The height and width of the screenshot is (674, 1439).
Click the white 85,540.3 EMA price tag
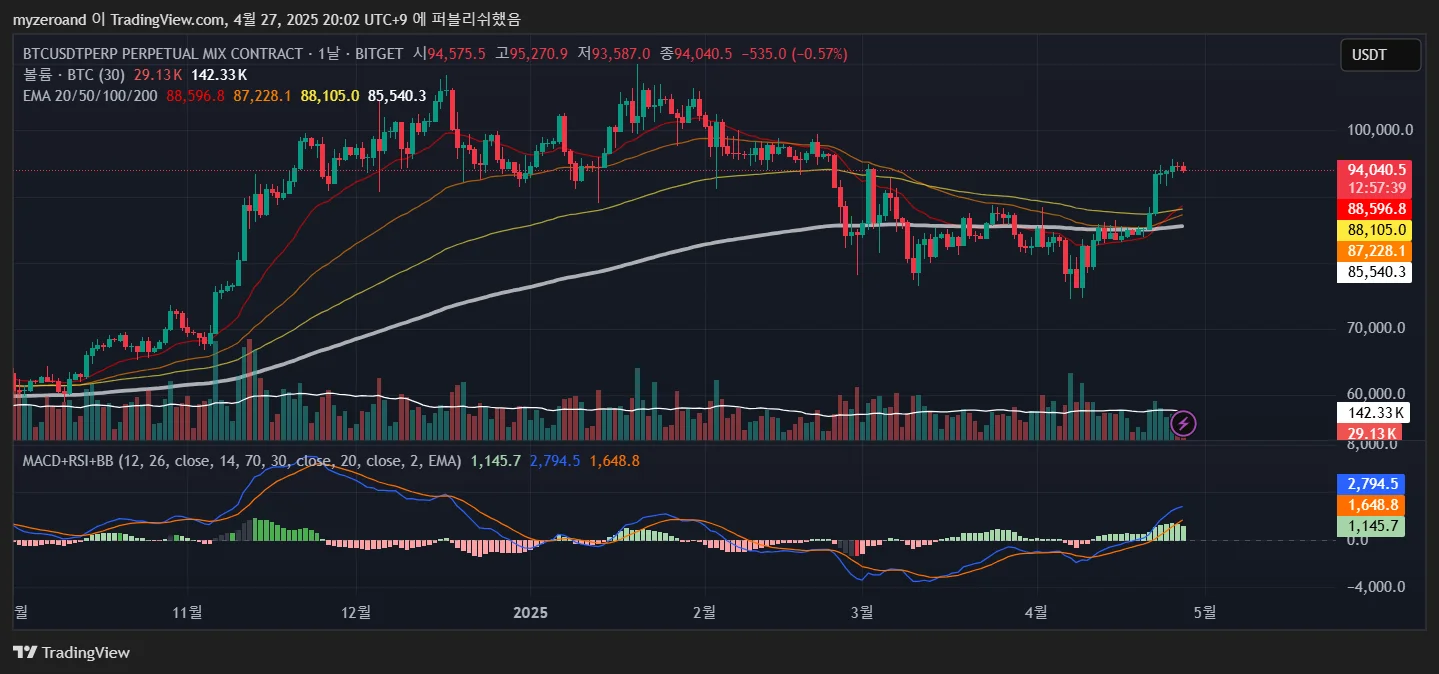(x=1376, y=271)
